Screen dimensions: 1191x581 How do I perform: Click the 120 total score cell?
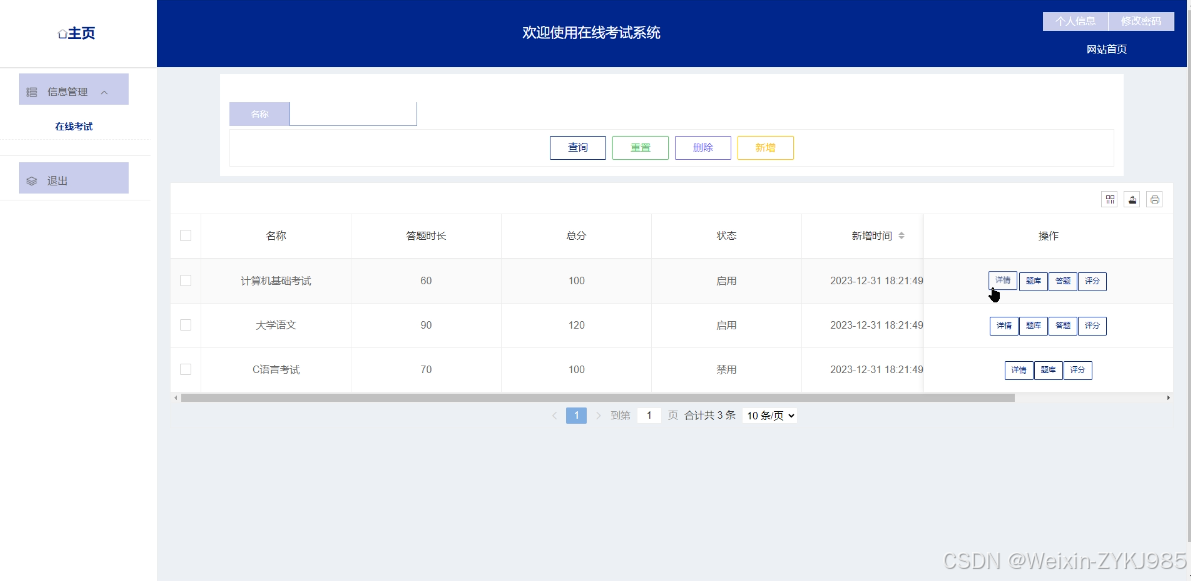click(577, 325)
